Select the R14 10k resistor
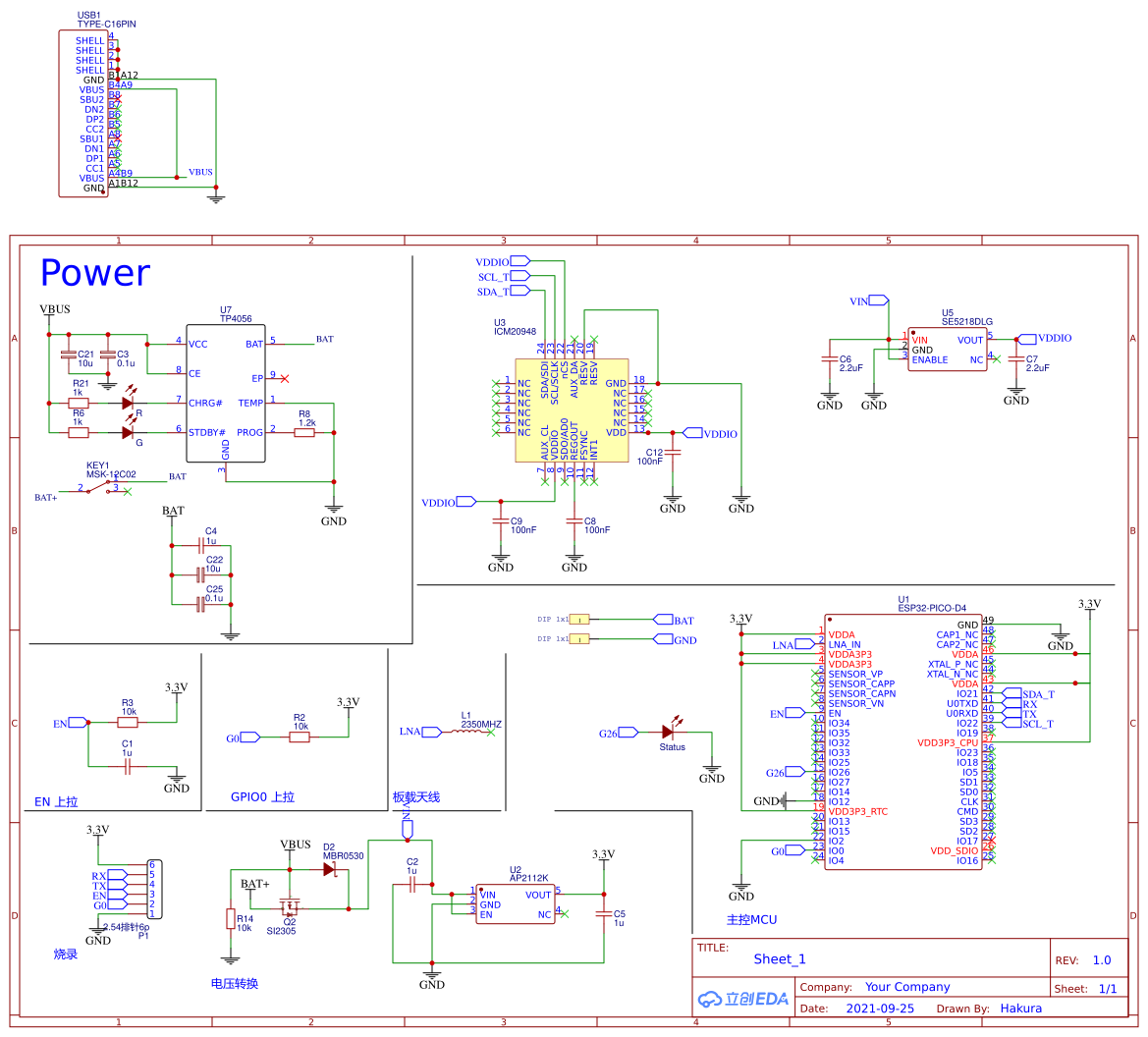This screenshot has width=1148, height=1037. click(231, 918)
